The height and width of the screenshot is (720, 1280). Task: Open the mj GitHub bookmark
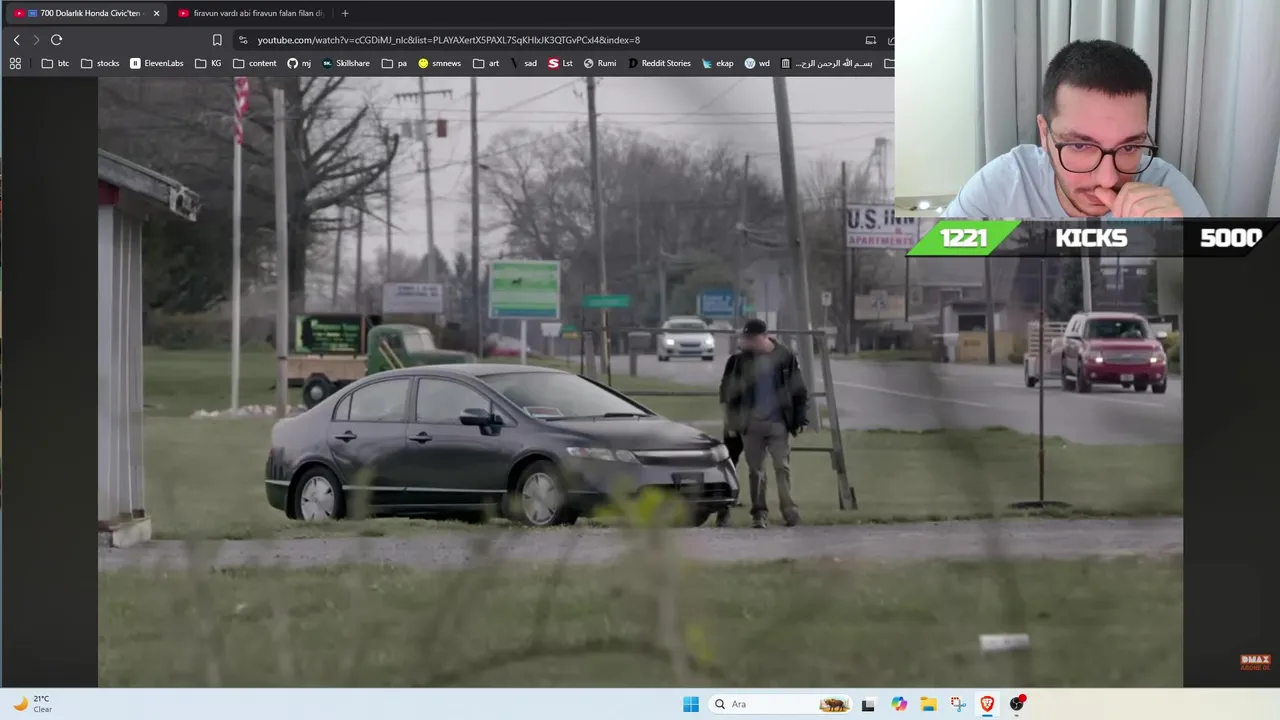coord(299,63)
